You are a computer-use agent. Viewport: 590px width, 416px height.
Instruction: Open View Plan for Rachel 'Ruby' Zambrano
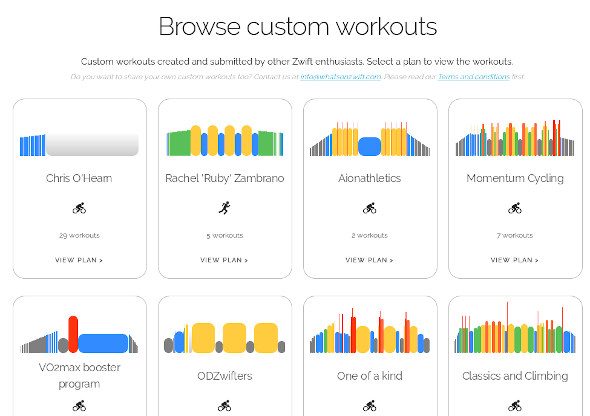(224, 260)
